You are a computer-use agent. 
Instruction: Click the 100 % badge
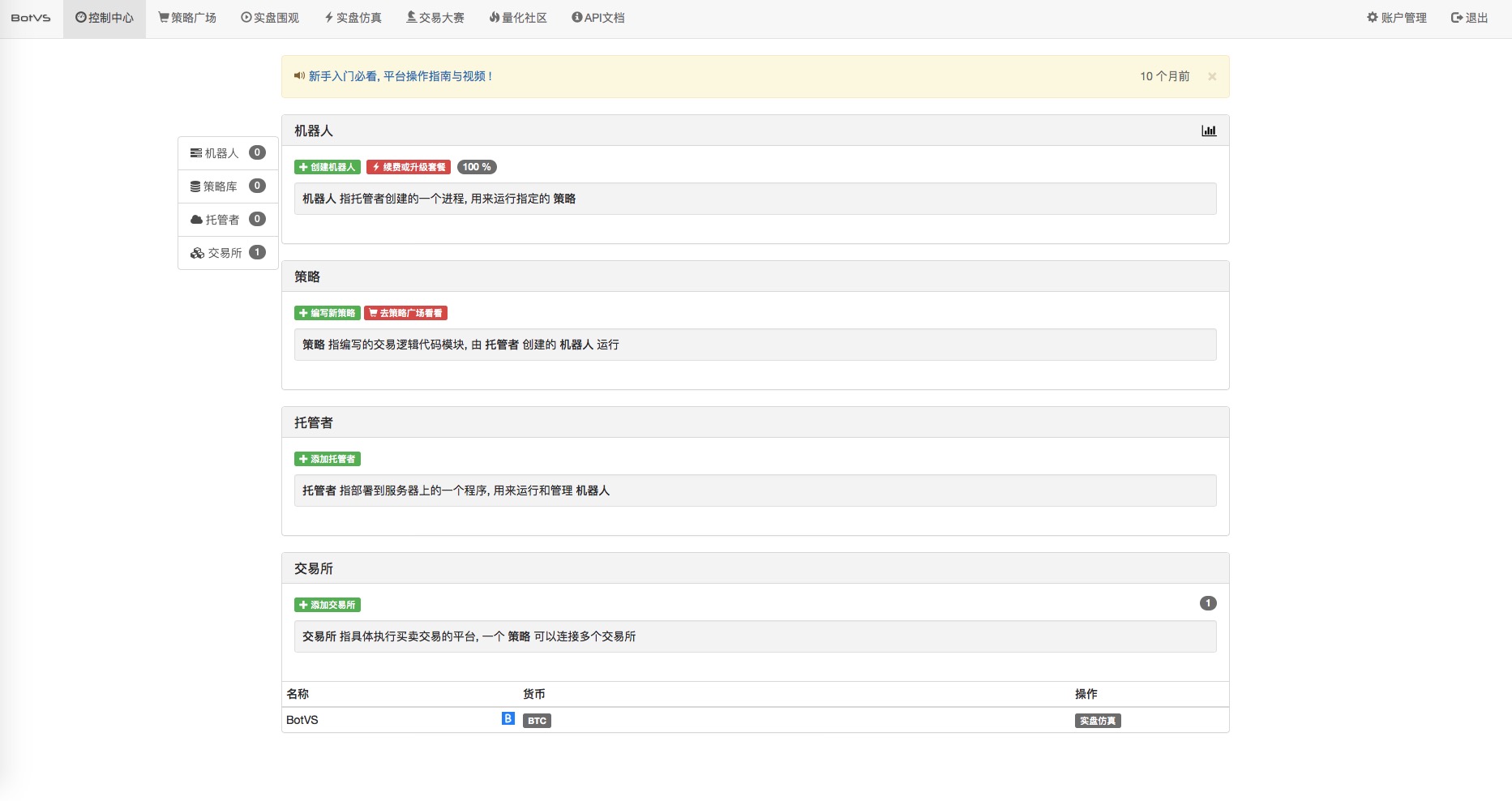pyautogui.click(x=477, y=167)
